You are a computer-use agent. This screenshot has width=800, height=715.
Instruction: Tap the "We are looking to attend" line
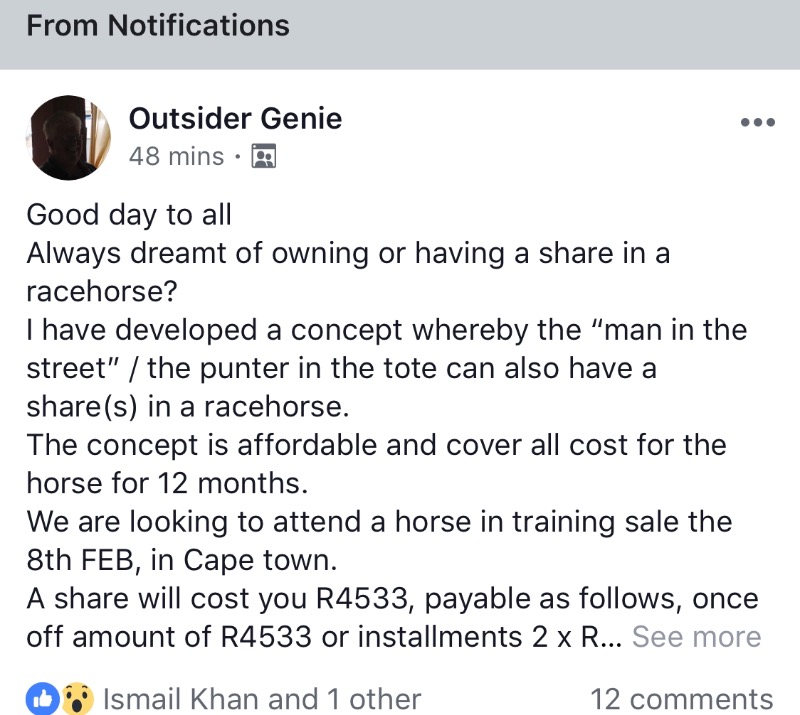click(x=379, y=521)
